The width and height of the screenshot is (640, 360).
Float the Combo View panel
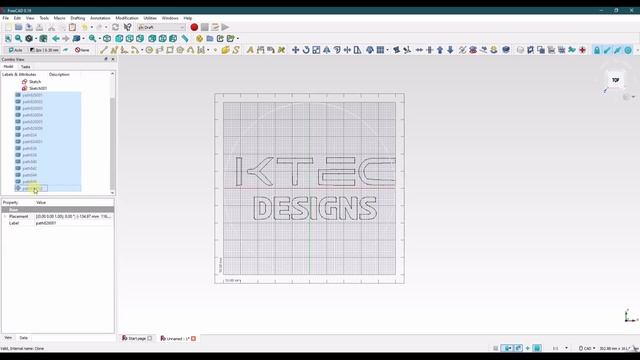pos(106,59)
